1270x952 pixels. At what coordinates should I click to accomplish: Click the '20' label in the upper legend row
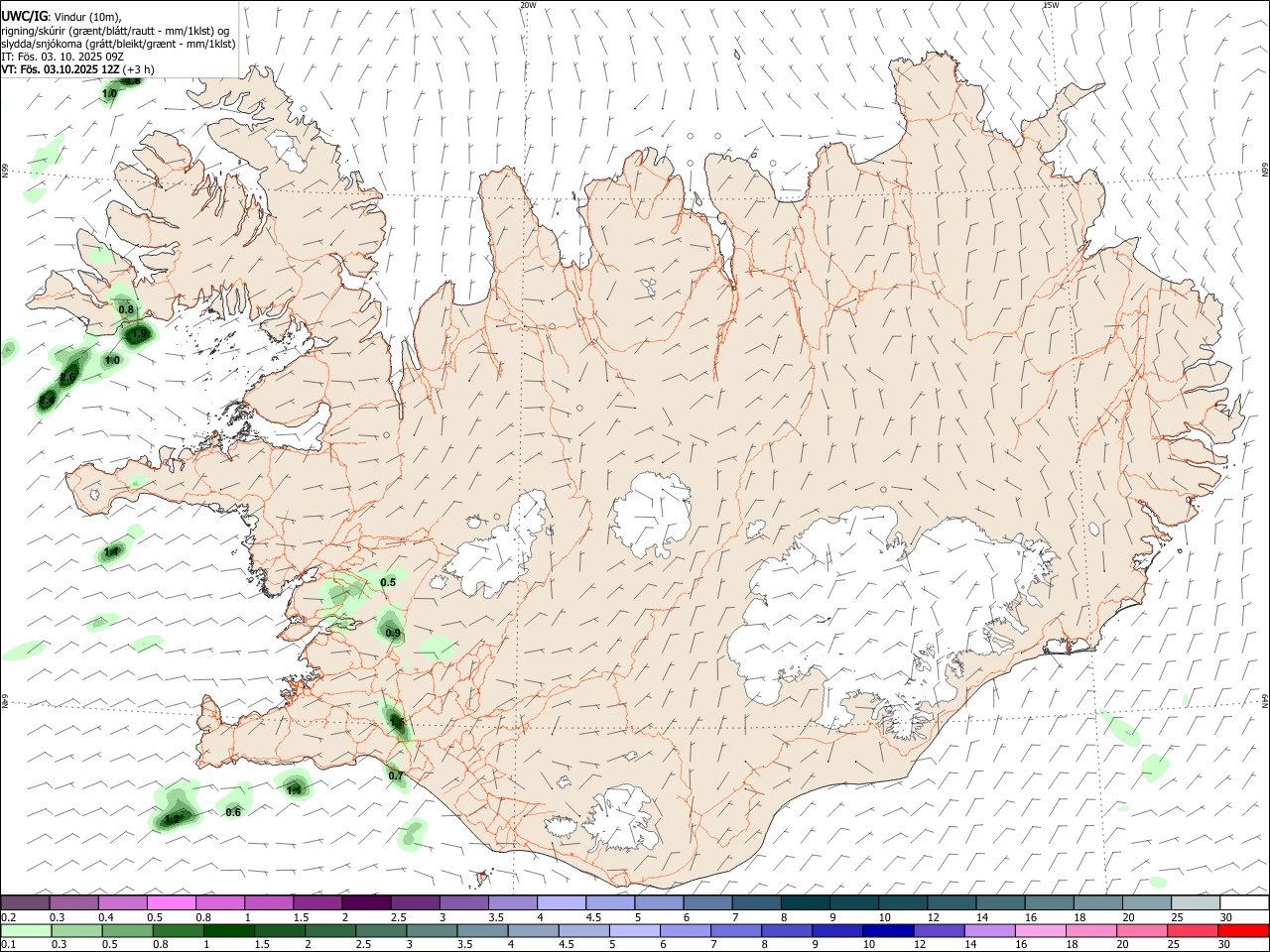(1129, 917)
